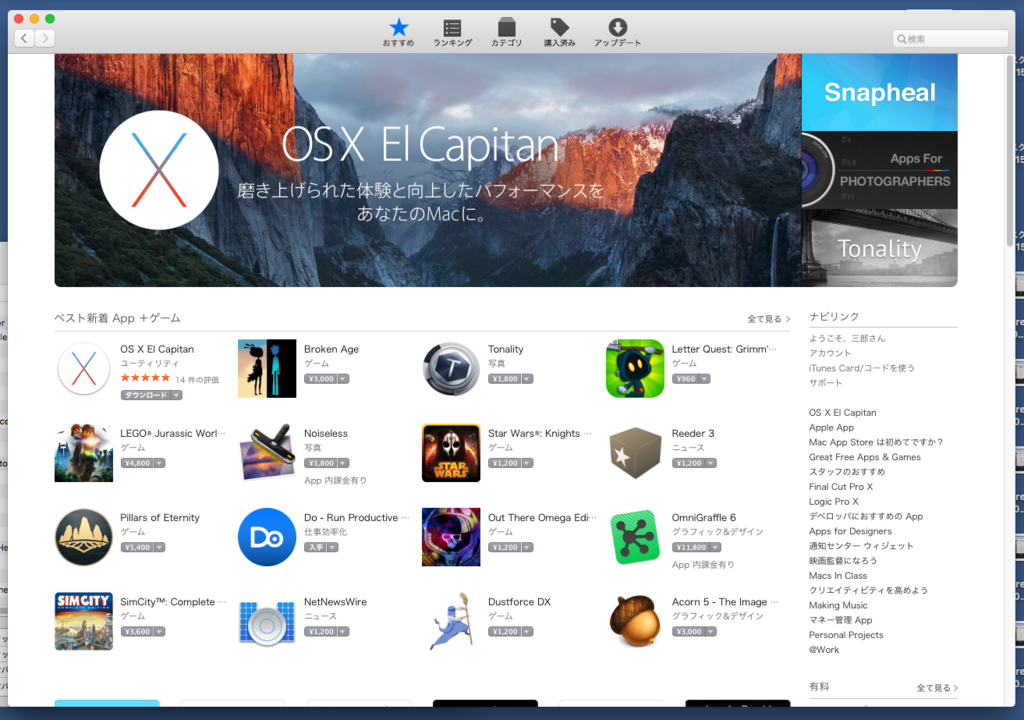Expand price dropdown arrow for NetNewsWire

pos(343,632)
